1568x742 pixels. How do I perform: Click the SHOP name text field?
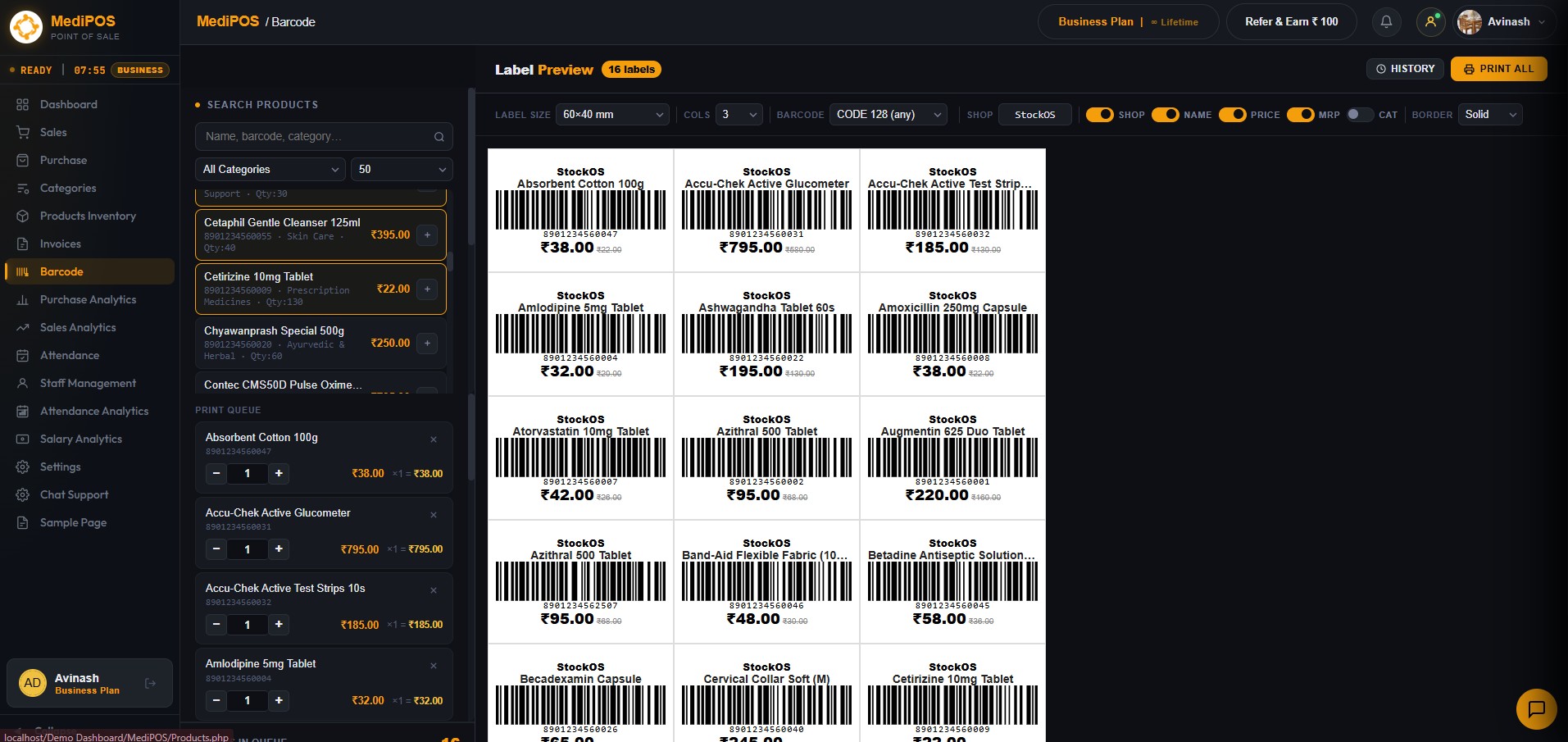click(x=1035, y=115)
